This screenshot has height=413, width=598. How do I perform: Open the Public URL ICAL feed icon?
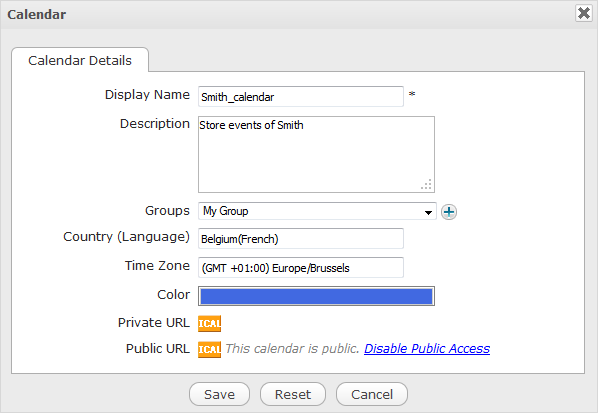209,349
